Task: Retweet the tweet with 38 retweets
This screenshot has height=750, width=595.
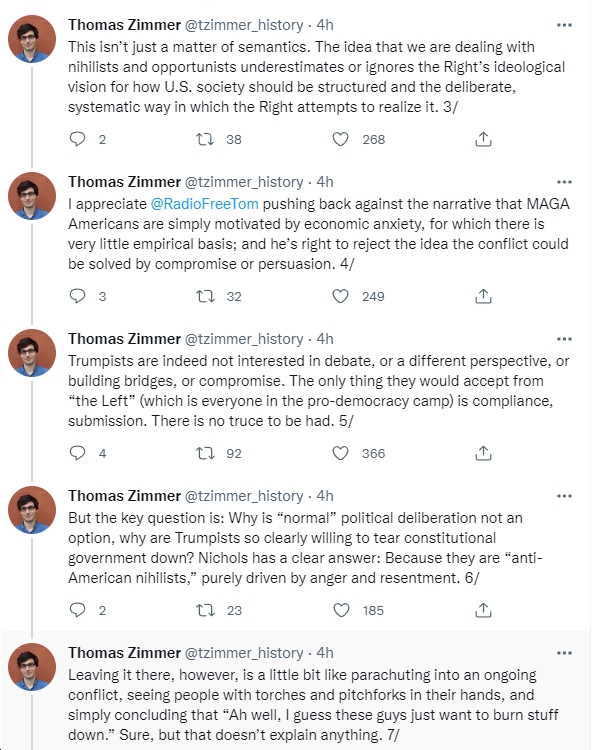Action: (205, 139)
